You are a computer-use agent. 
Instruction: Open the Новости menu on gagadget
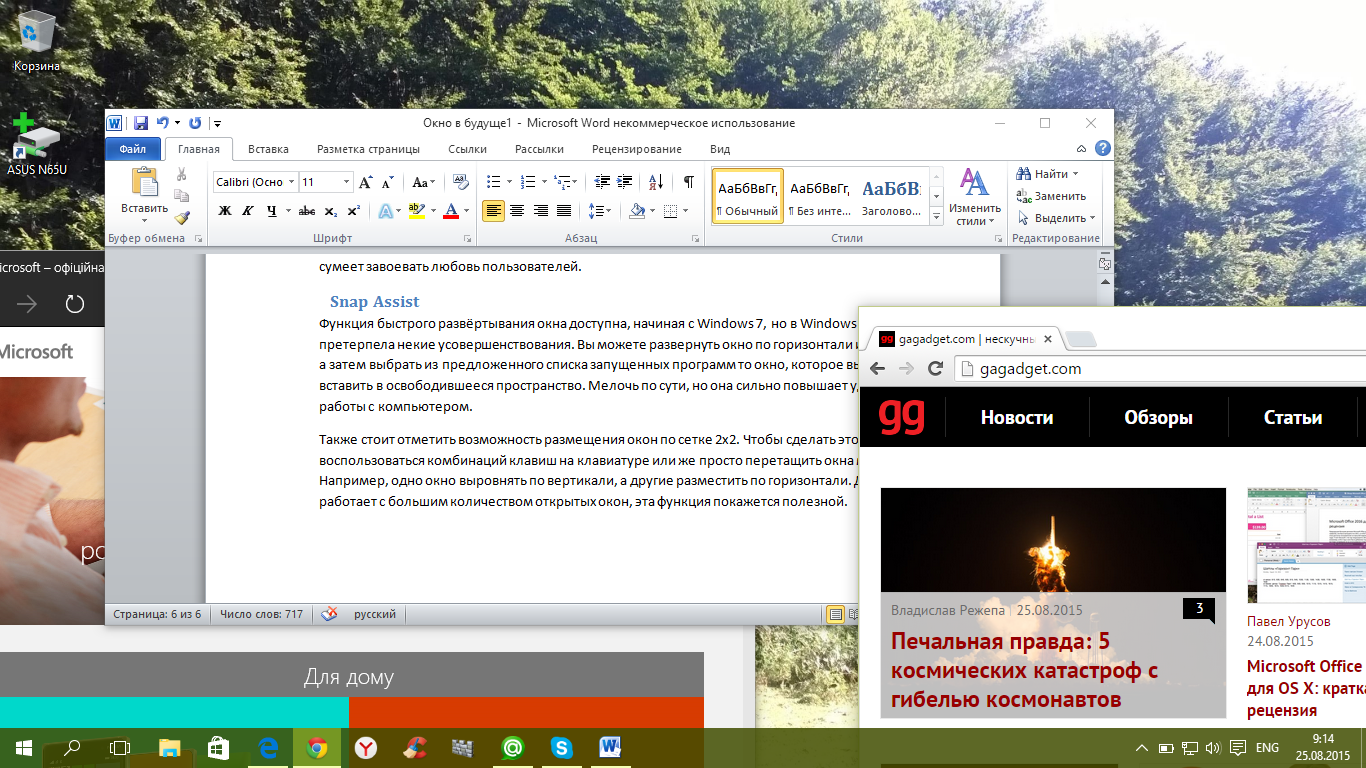1017,418
